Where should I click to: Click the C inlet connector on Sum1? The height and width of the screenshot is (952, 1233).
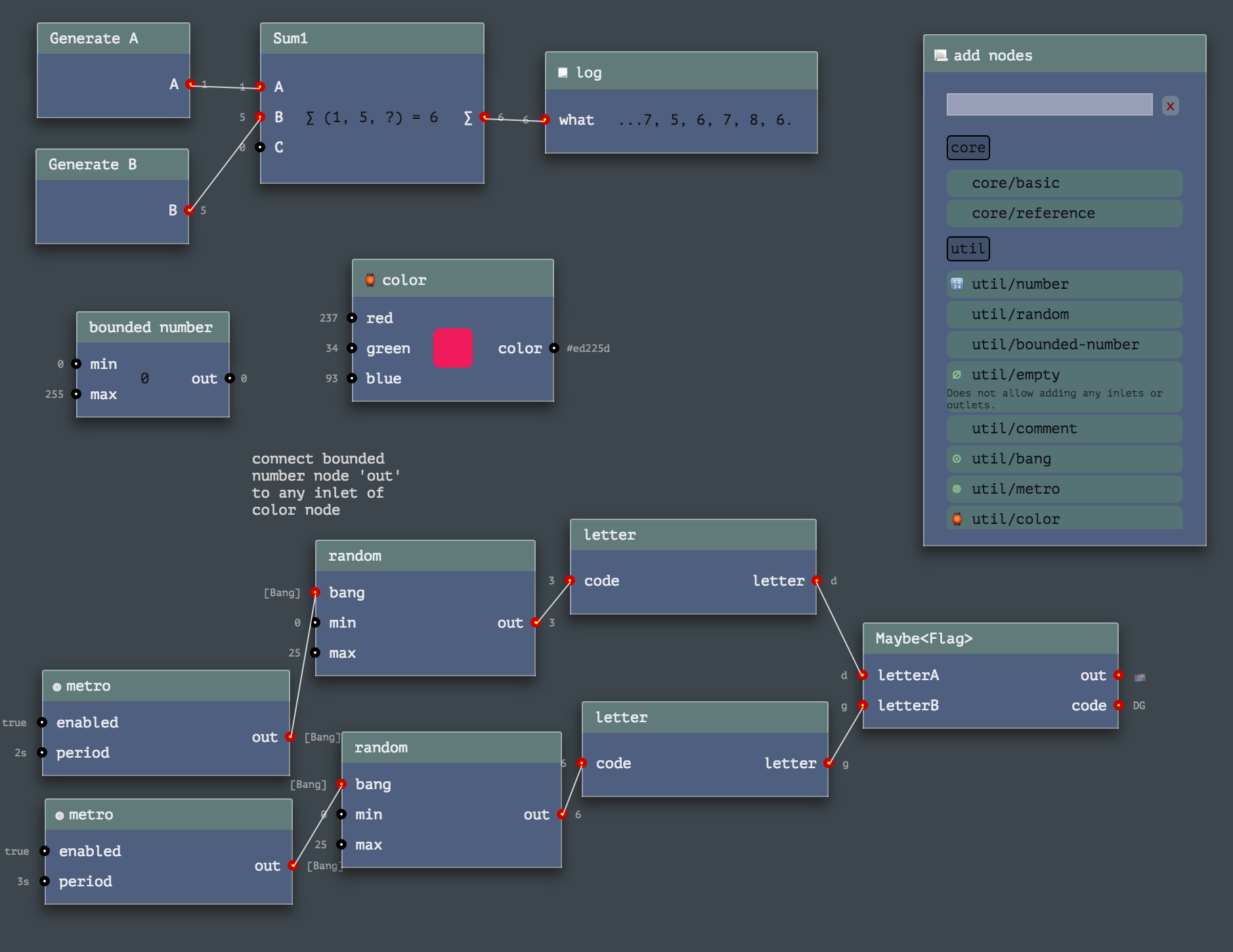coord(261,147)
